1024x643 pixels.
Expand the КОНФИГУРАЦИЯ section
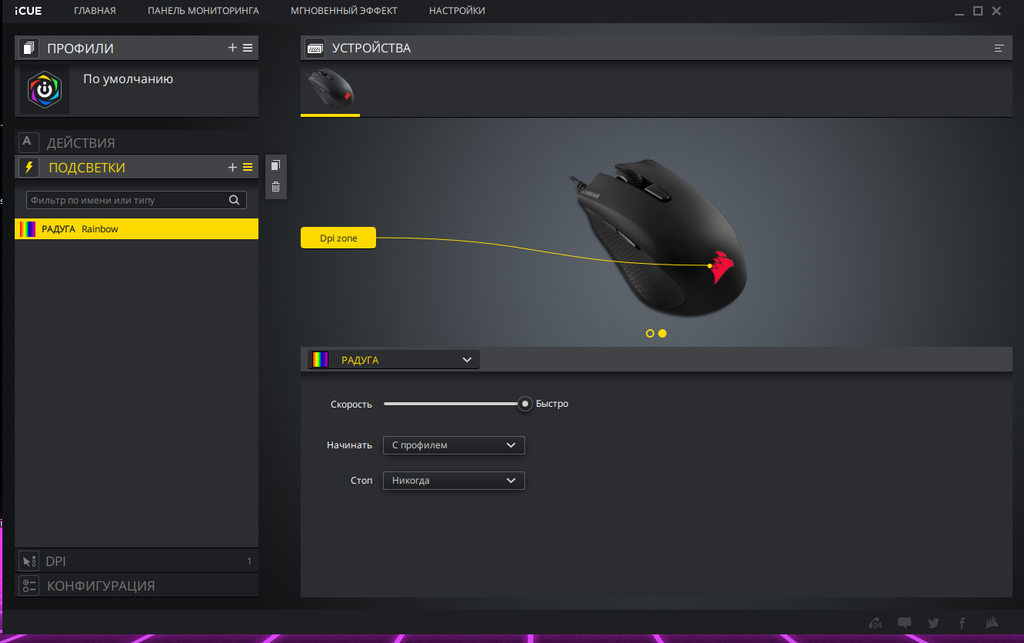pyautogui.click(x=136, y=586)
